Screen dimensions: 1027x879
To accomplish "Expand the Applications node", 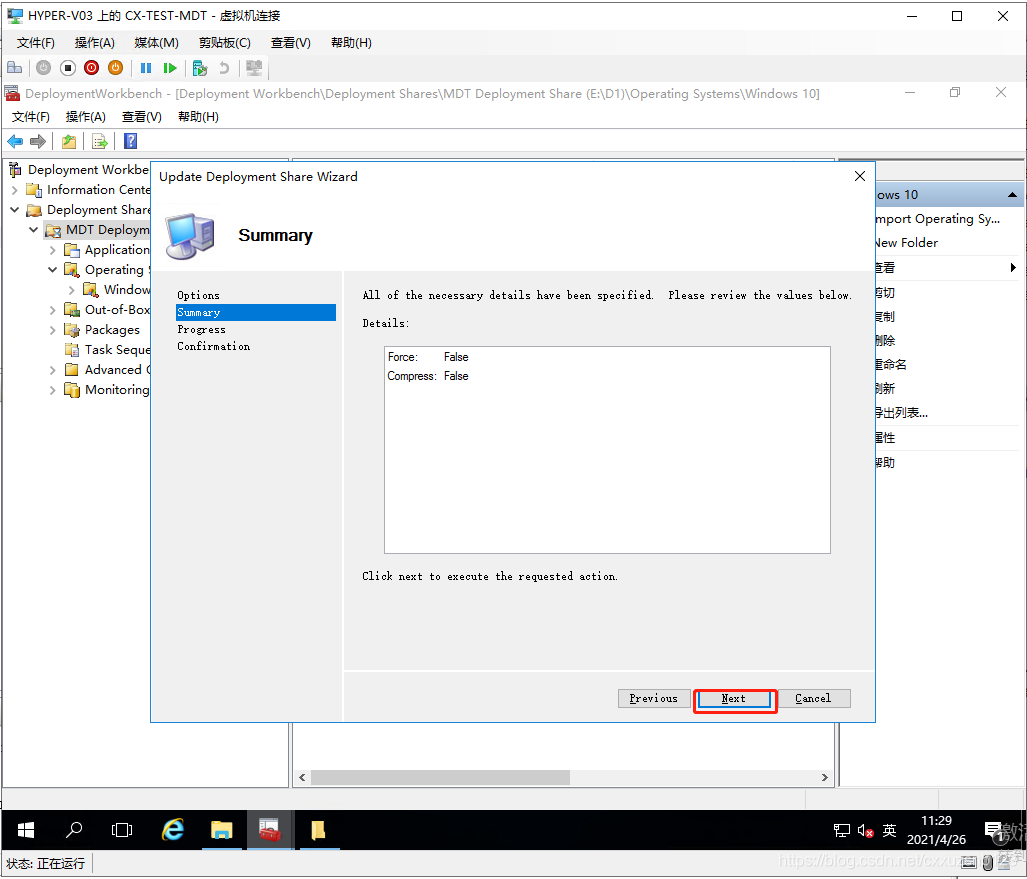I will [x=52, y=250].
